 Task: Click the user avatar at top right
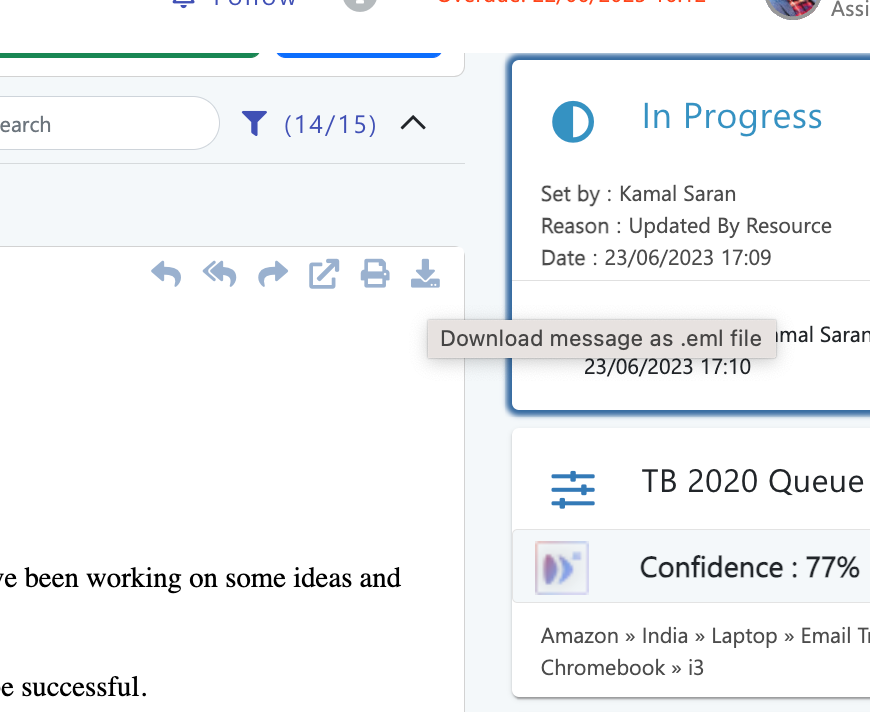point(792,8)
